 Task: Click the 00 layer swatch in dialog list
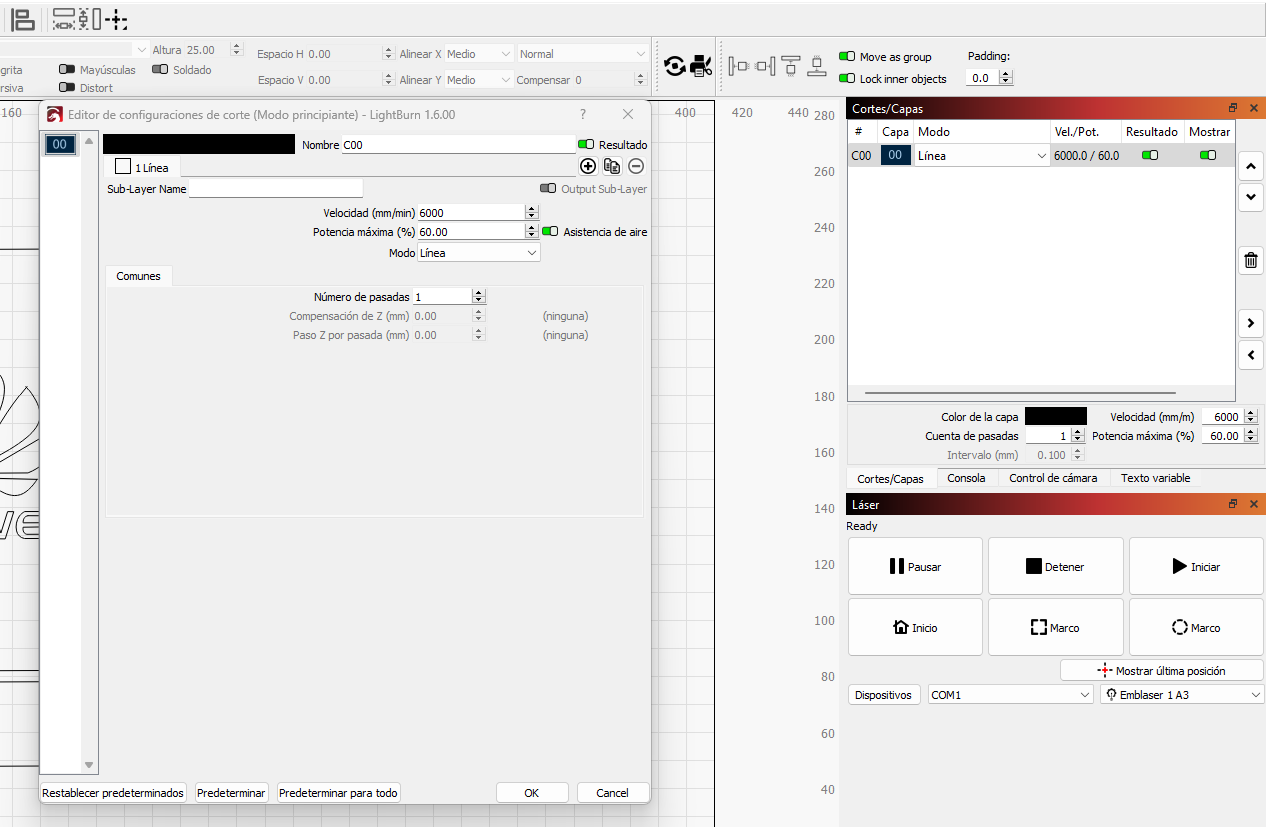pyautogui.click(x=60, y=144)
